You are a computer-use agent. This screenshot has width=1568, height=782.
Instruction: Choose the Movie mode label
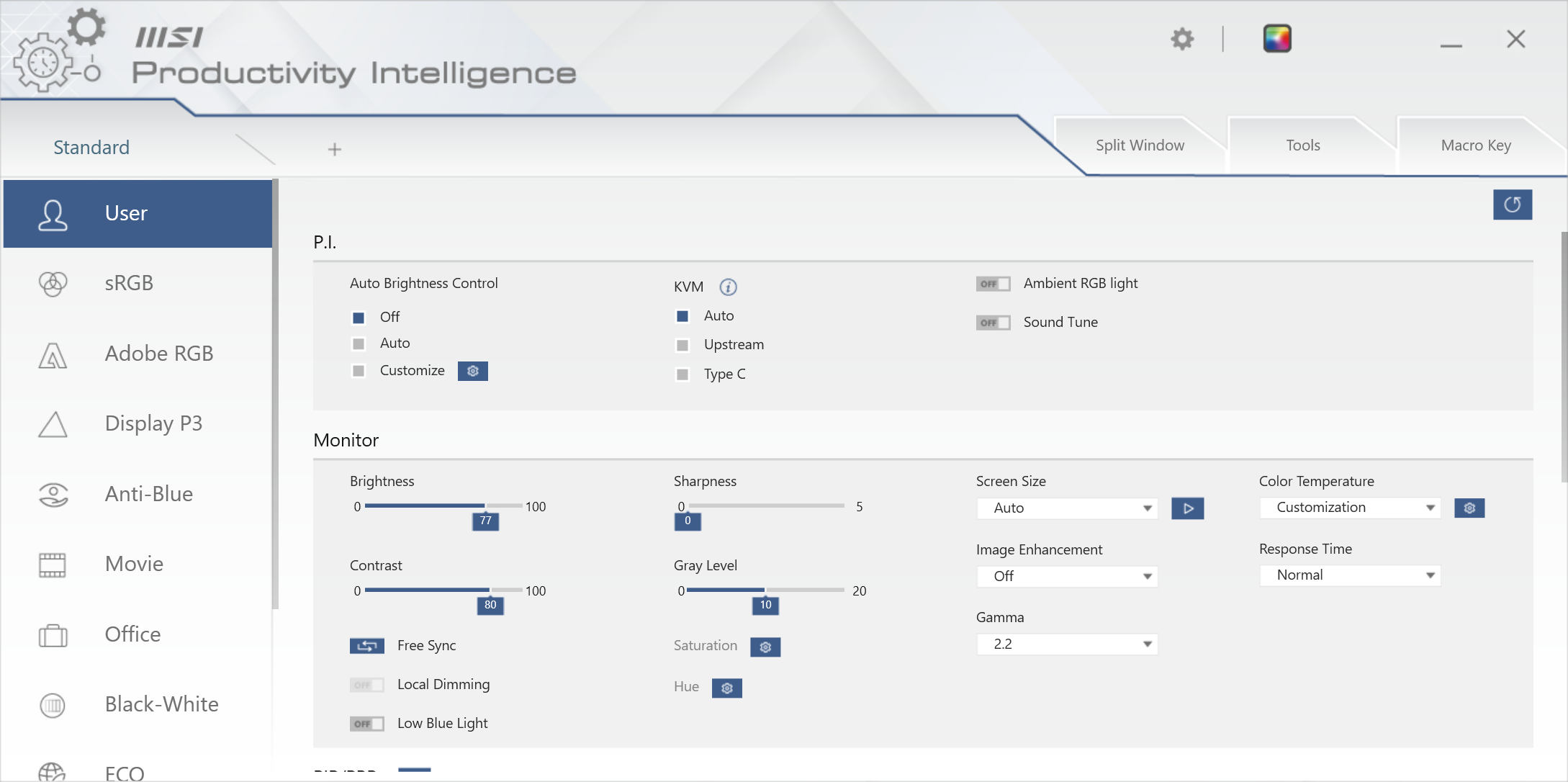[x=134, y=565]
